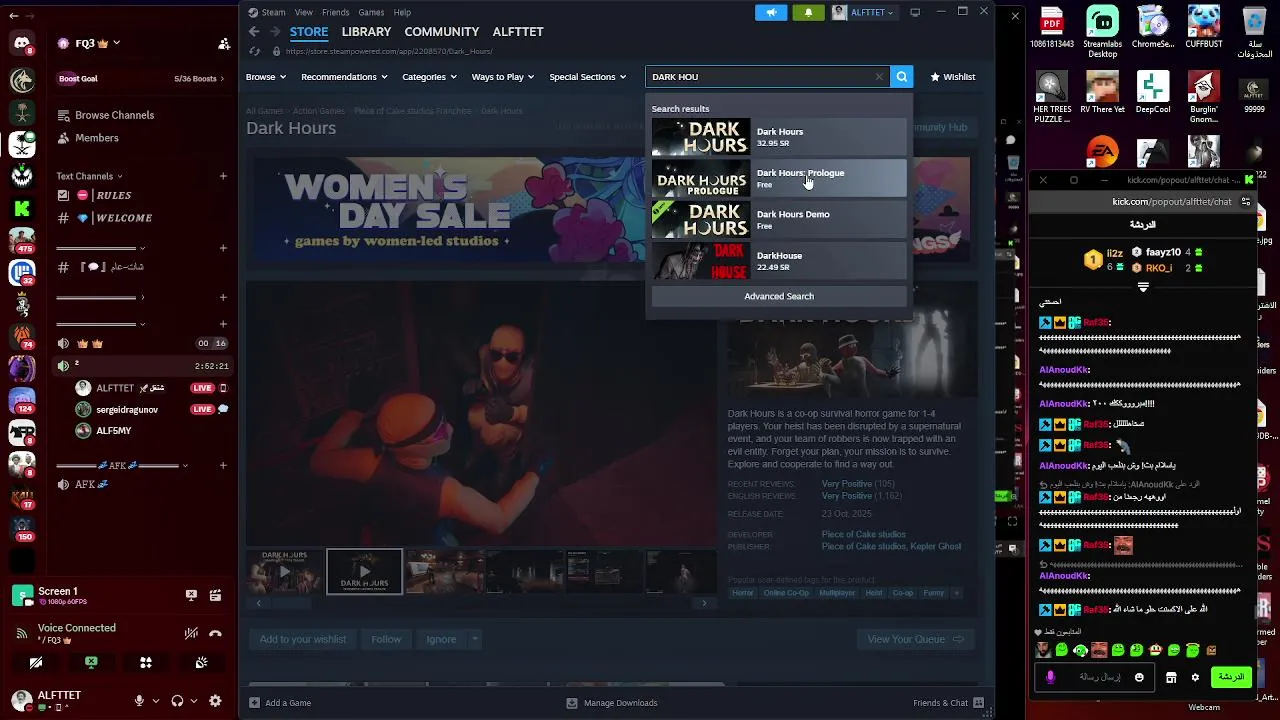Open Steam Categories dropdown

tap(430, 77)
